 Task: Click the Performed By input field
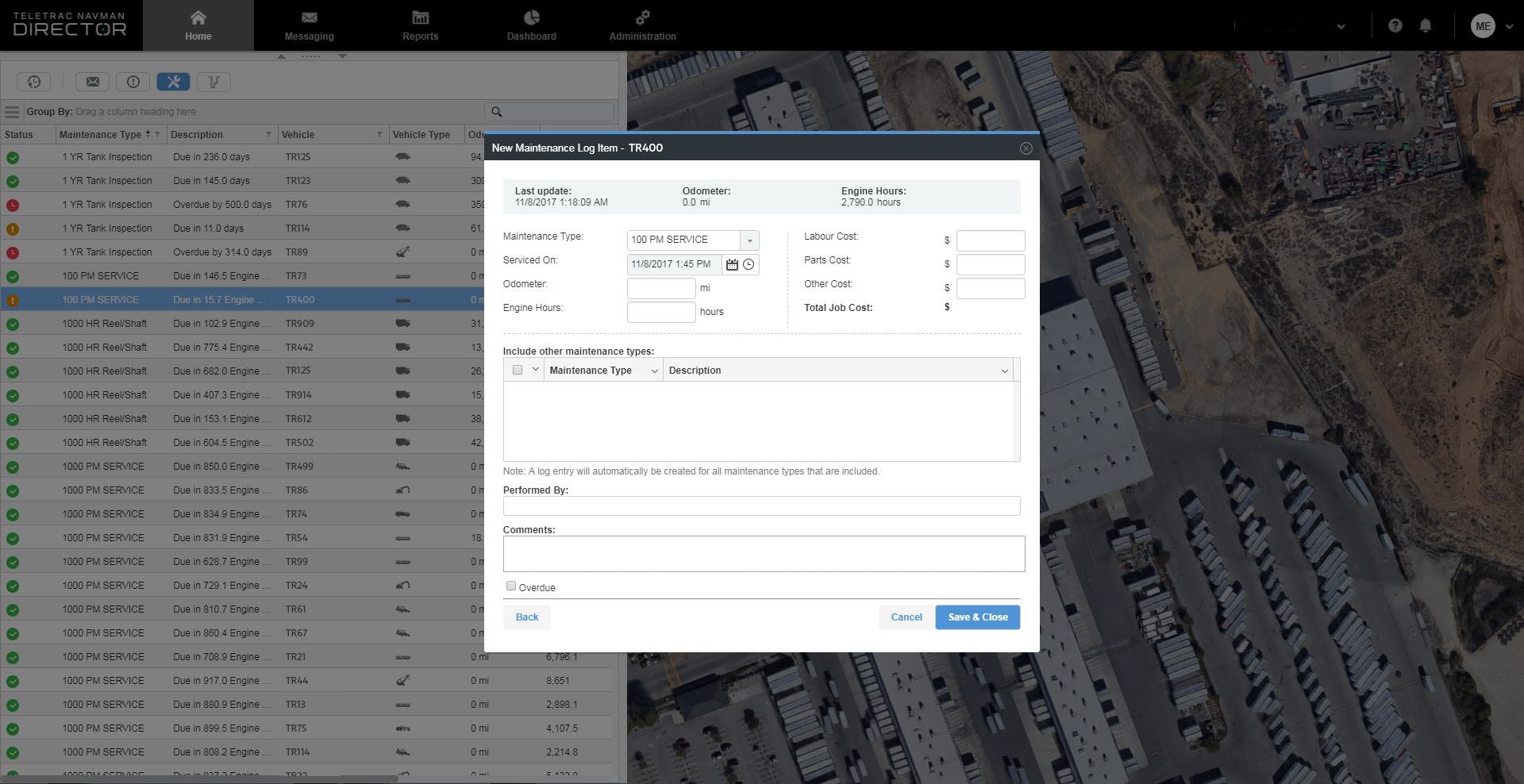pos(761,506)
